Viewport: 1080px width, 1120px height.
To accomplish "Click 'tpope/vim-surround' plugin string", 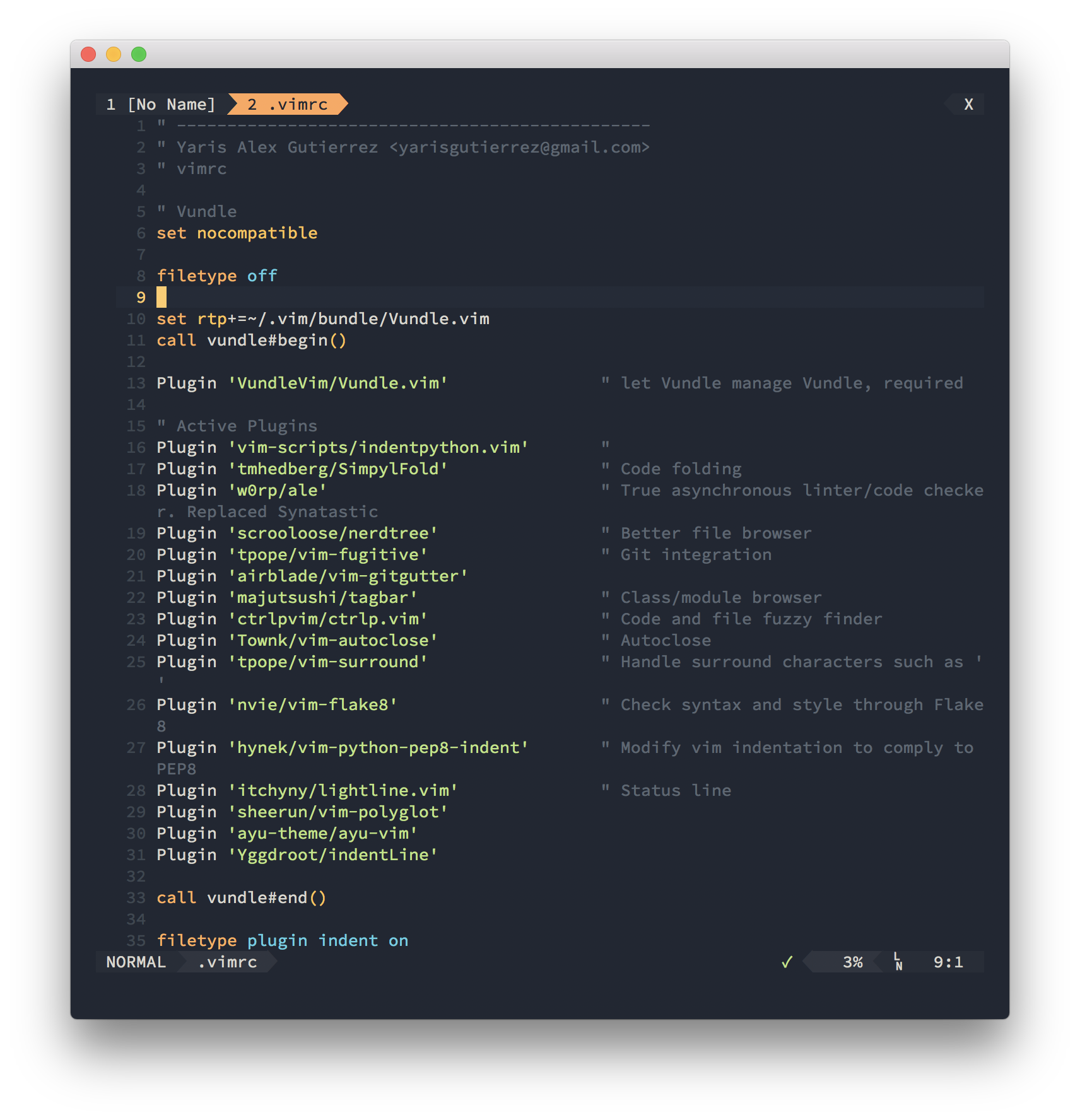I will pos(328,662).
